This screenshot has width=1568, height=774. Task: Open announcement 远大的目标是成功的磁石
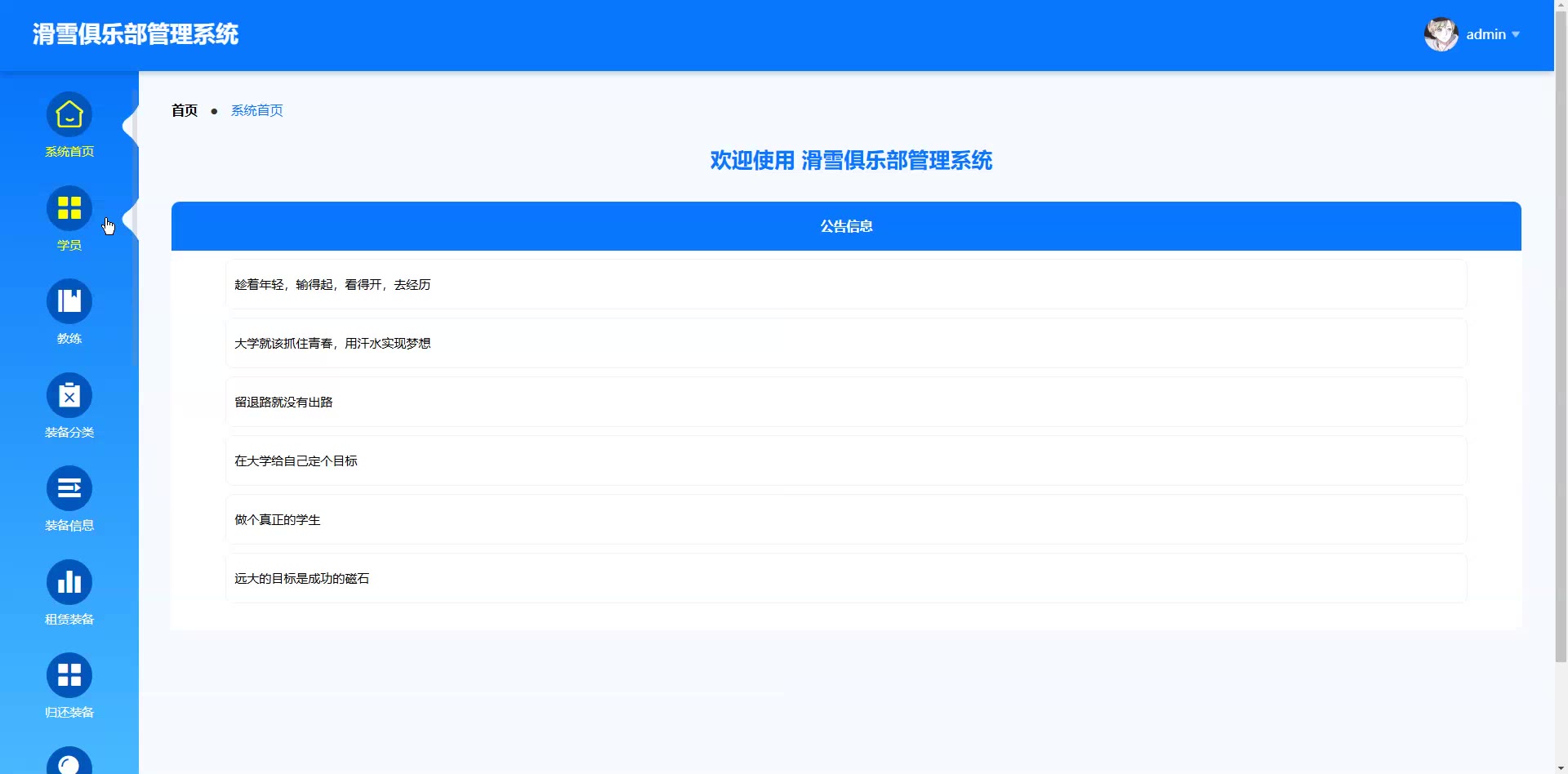click(x=846, y=578)
